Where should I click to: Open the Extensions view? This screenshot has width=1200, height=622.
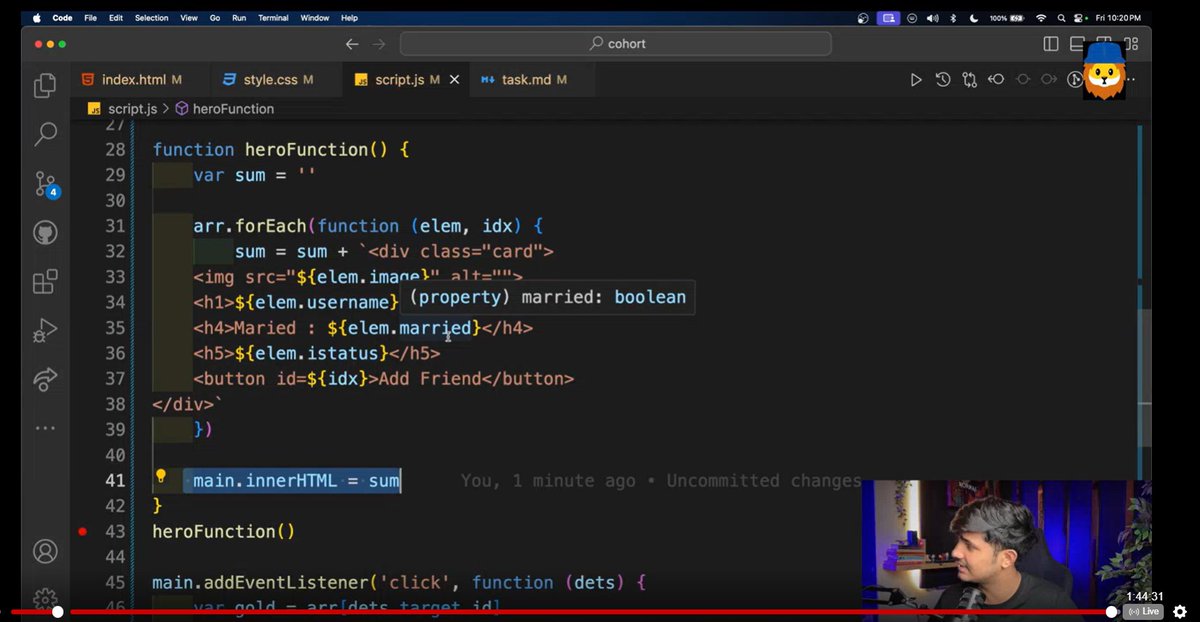44,281
